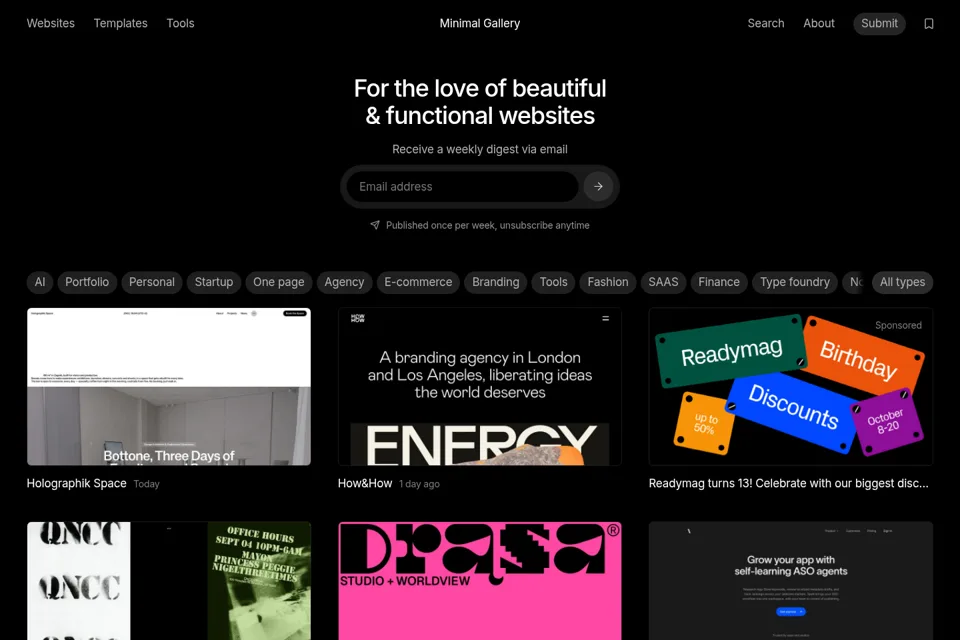The width and height of the screenshot is (960, 640).
Task: Open the self-learning ASO agents thumbnail
Action: click(791, 581)
